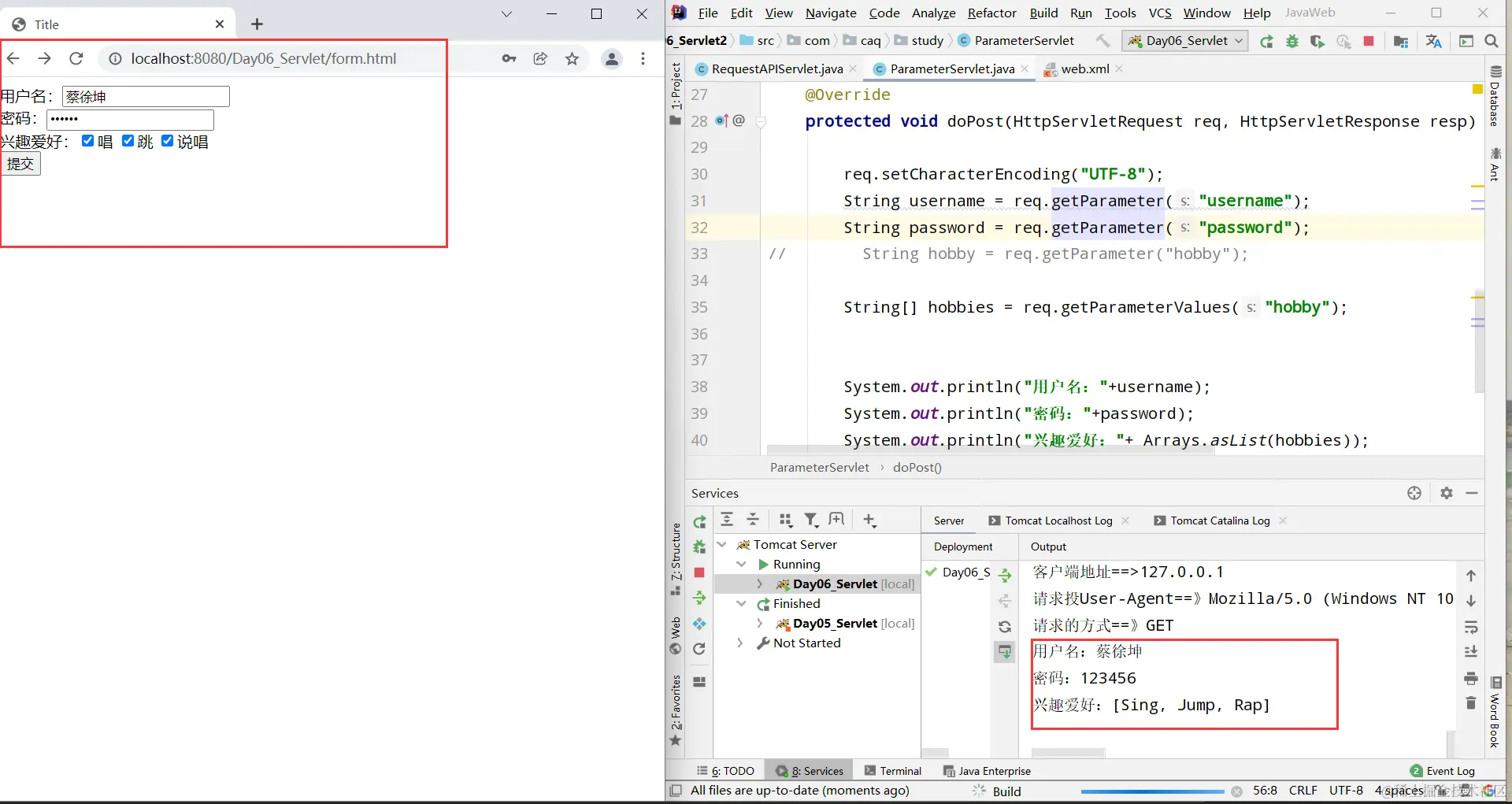
Task: Open the Day06_Servlet run configuration dropdown
Action: pos(1185,41)
